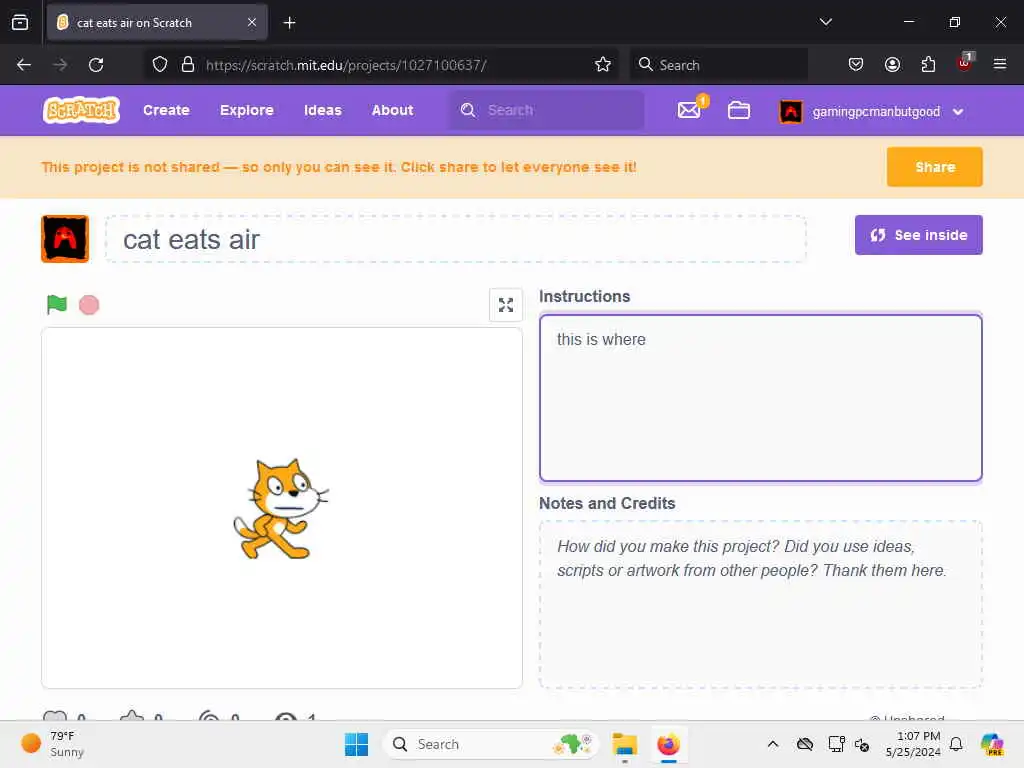Click the Windows taskbar Search box
Viewport: 1024px width, 768px height.
(x=490, y=744)
